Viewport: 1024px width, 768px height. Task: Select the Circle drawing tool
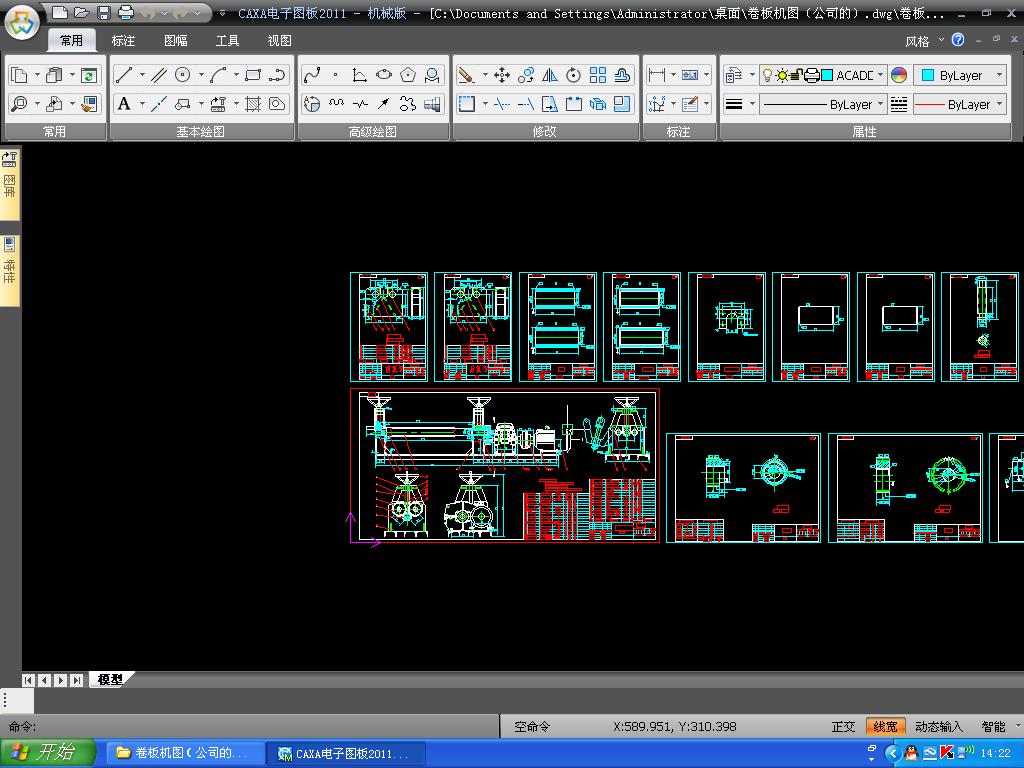[183, 75]
